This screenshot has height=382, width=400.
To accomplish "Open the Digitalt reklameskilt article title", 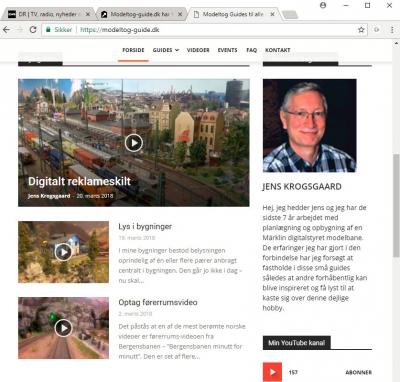I will pyautogui.click(x=79, y=181).
